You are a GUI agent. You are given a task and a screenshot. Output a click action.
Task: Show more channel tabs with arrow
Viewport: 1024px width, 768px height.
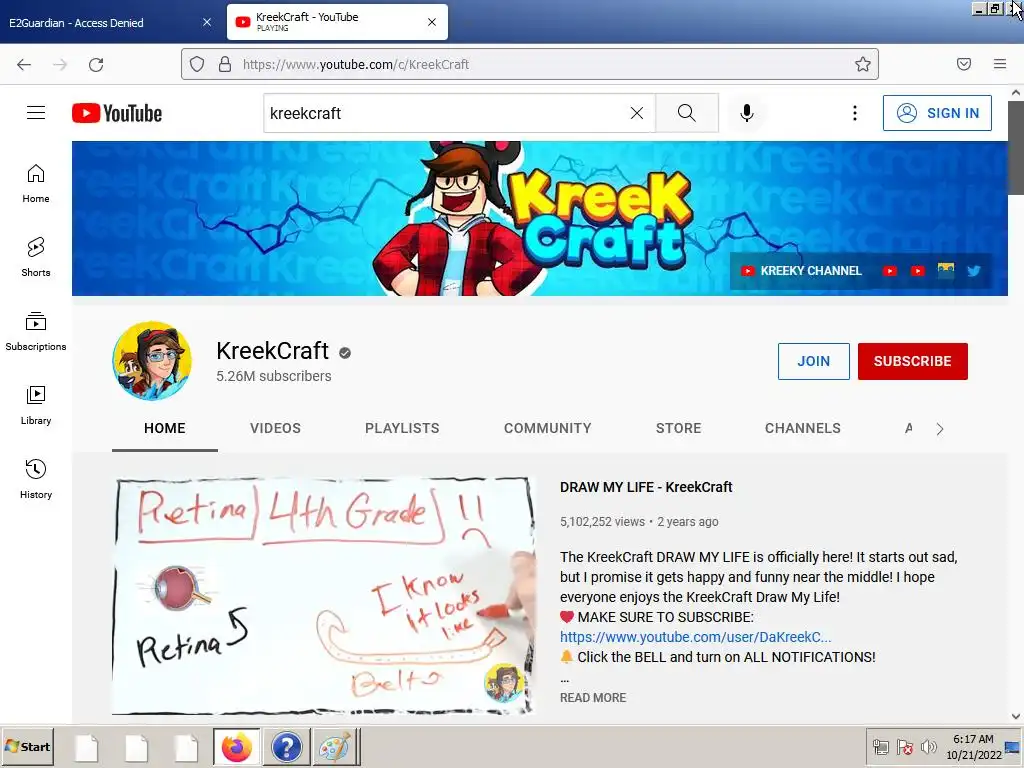coord(940,429)
